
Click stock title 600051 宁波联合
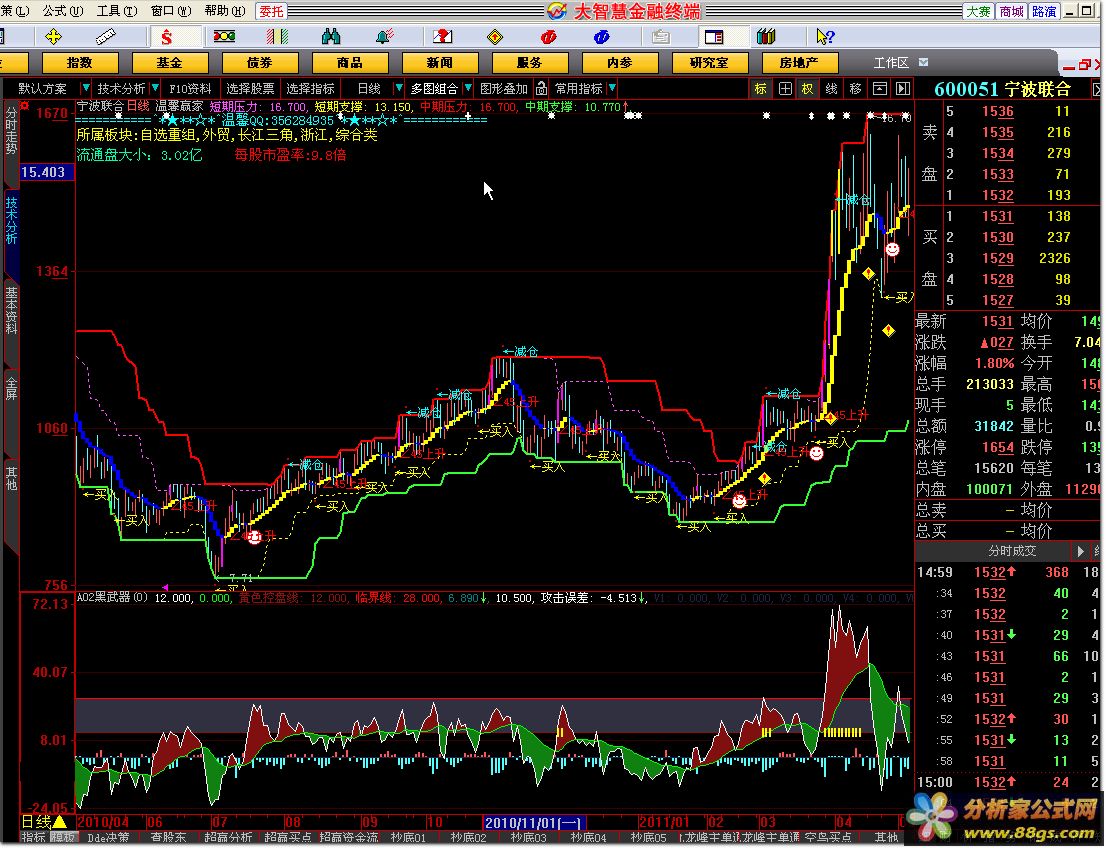tap(1002, 89)
